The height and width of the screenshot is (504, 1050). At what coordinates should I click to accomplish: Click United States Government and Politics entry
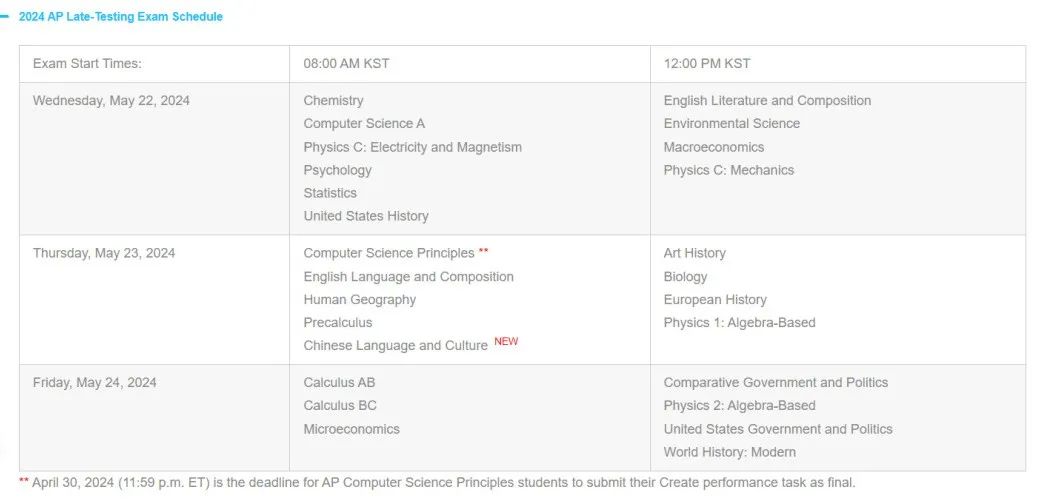[778, 429]
